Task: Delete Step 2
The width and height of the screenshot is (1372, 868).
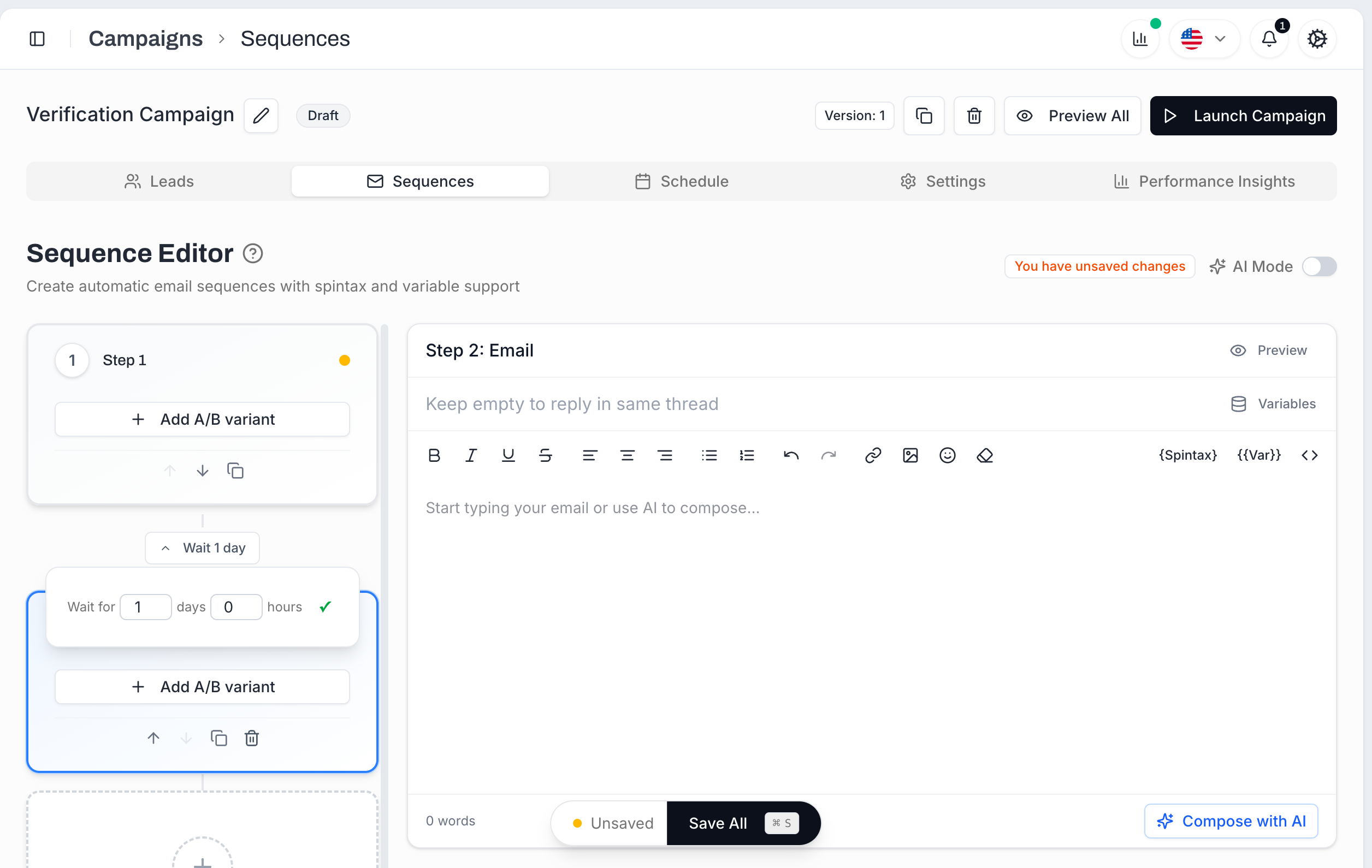Action: pos(252,739)
